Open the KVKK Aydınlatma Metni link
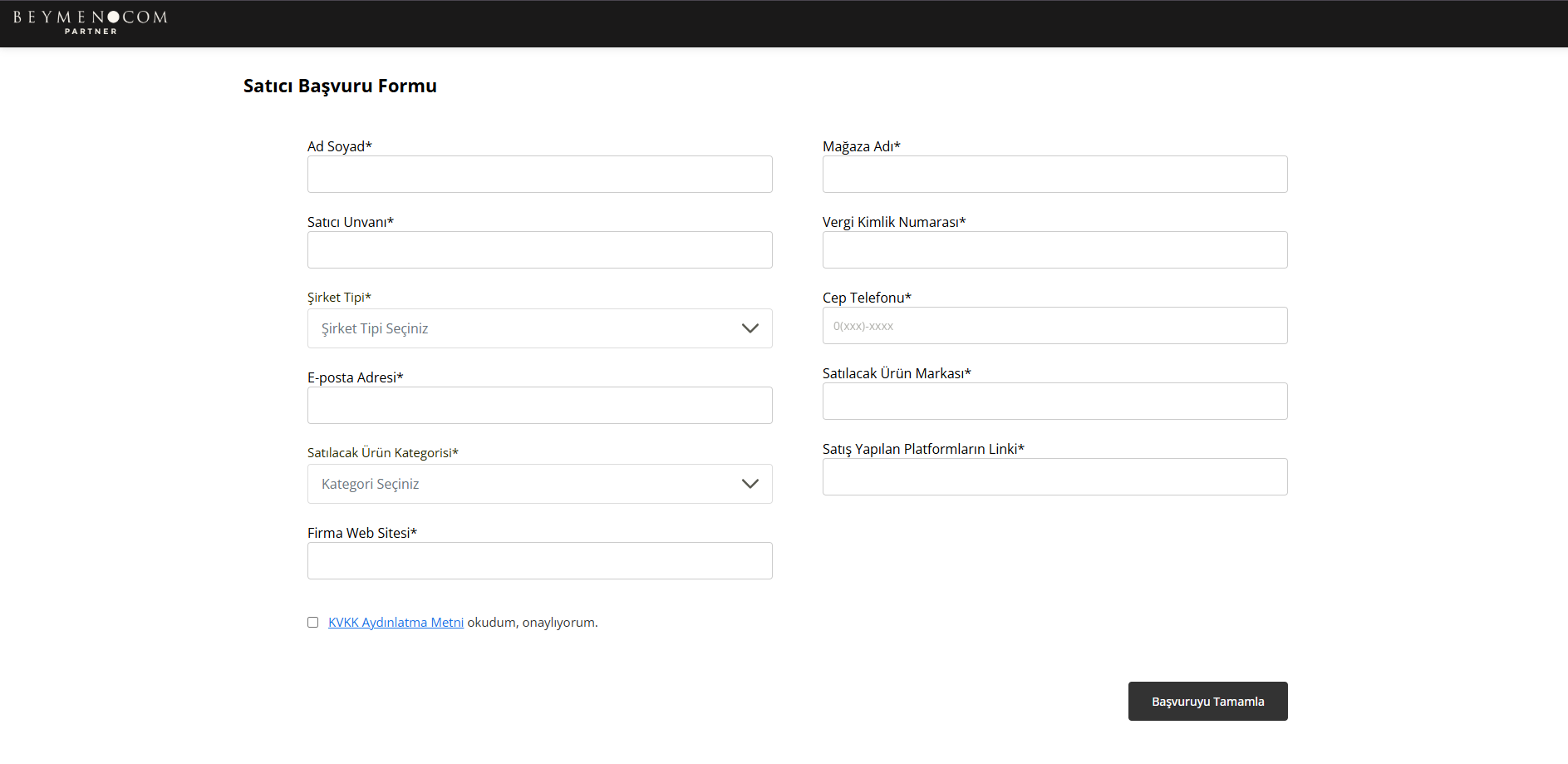This screenshot has width=1568, height=764. (396, 623)
